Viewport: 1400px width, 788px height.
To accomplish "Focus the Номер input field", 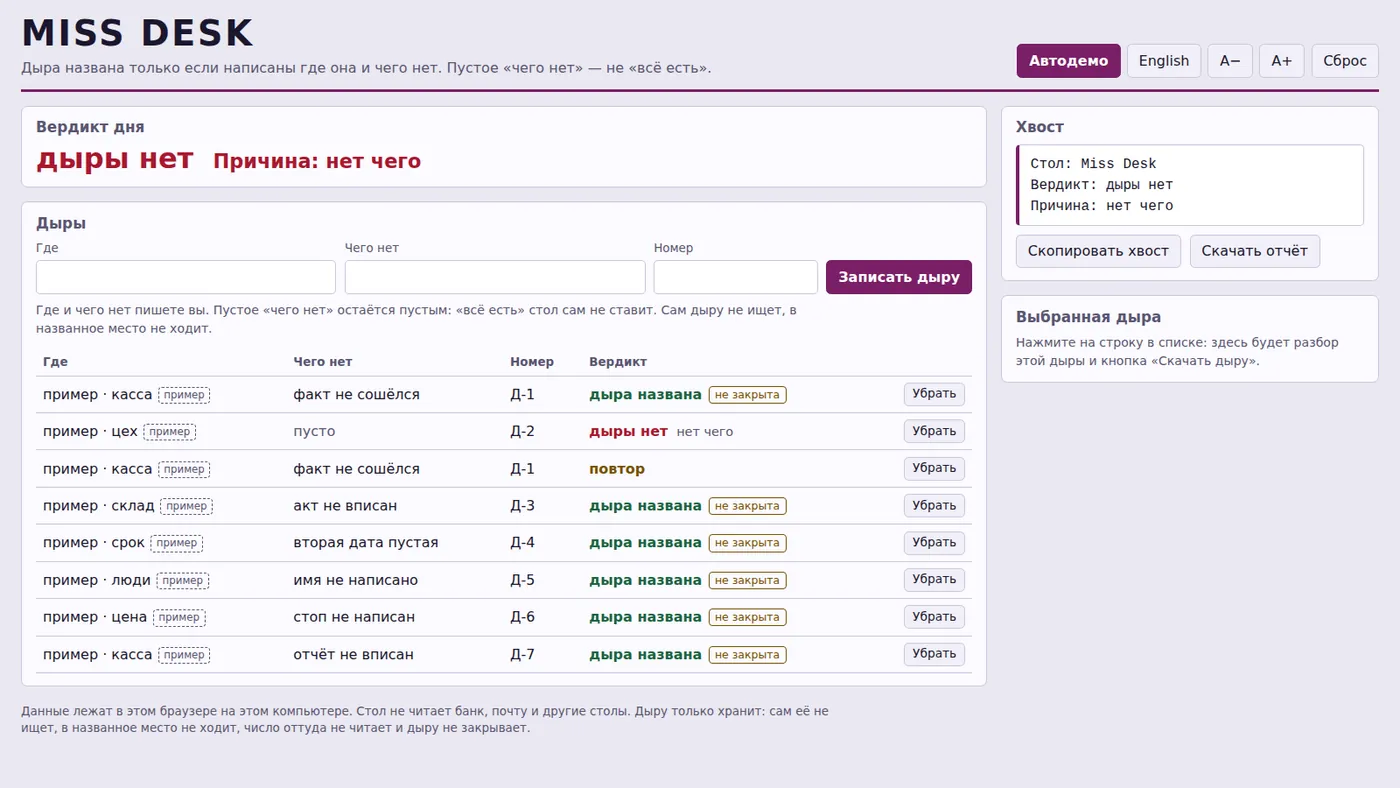I will 736,277.
